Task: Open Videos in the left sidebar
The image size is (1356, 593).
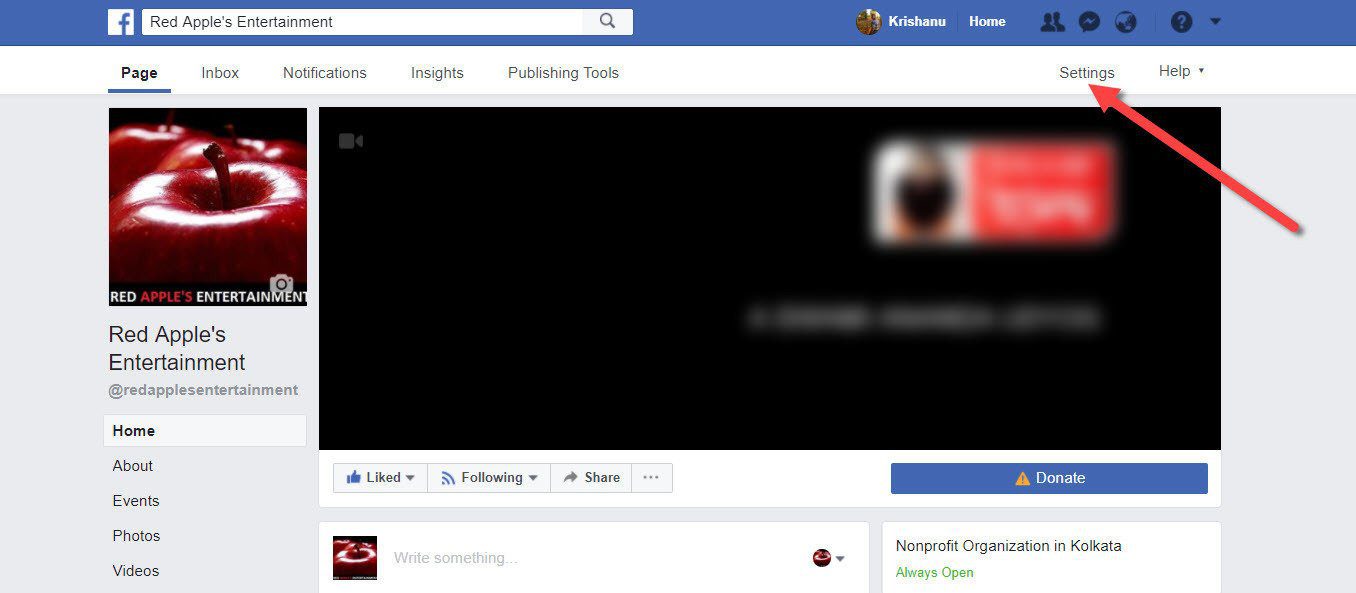Action: 136,571
